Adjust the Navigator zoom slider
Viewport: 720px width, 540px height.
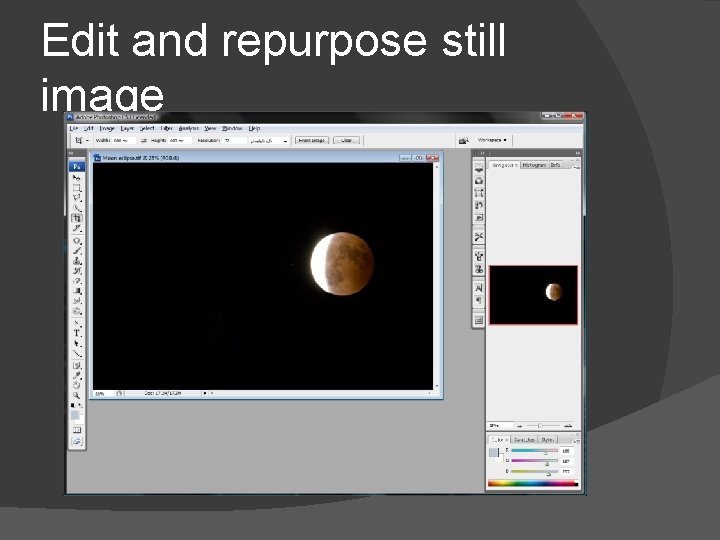point(540,426)
